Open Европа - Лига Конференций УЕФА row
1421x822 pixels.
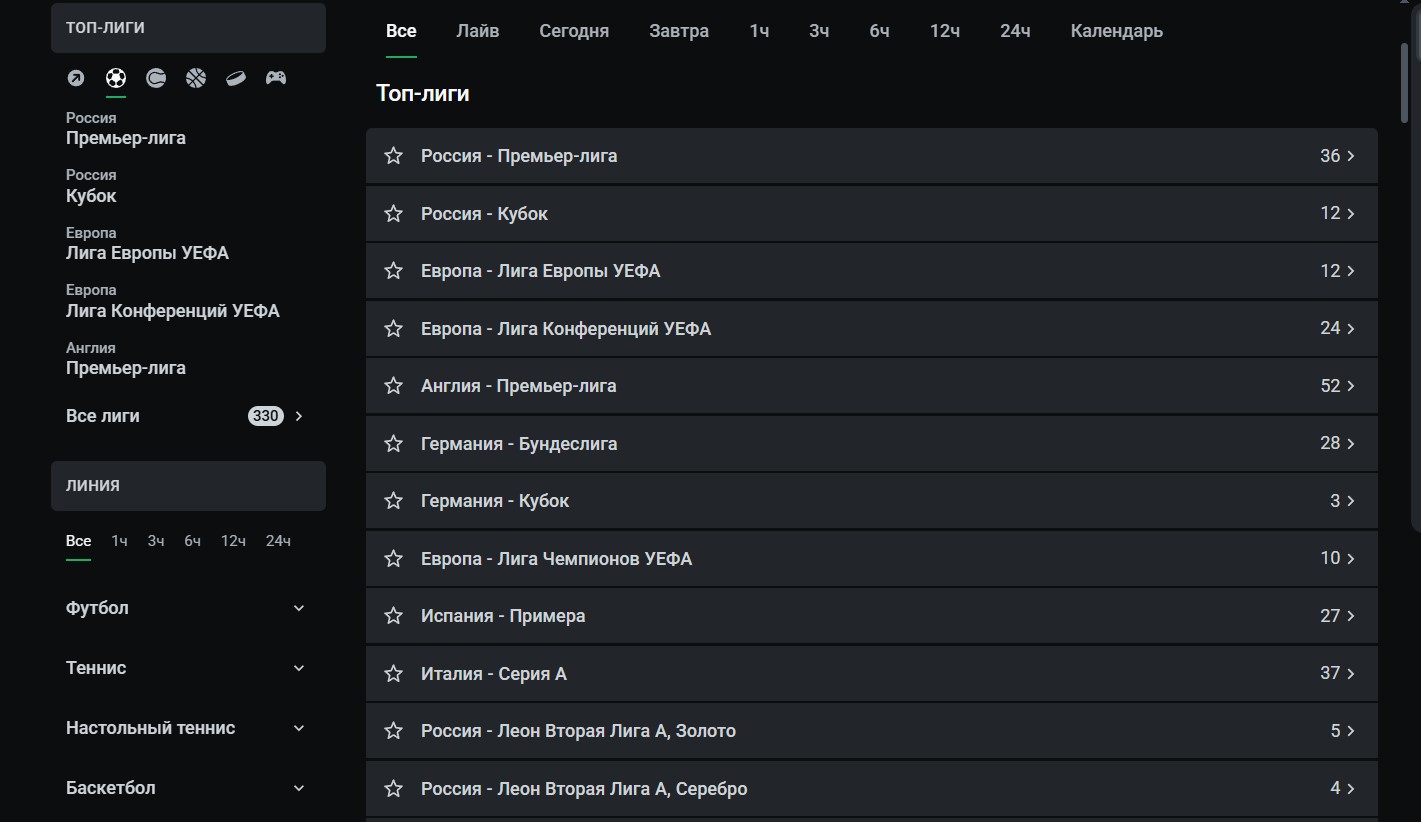point(871,329)
